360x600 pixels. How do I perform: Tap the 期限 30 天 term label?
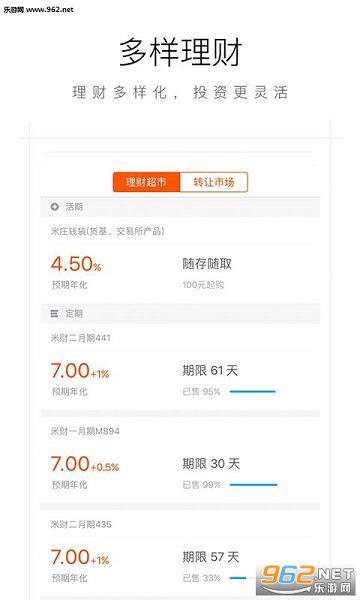(211, 464)
